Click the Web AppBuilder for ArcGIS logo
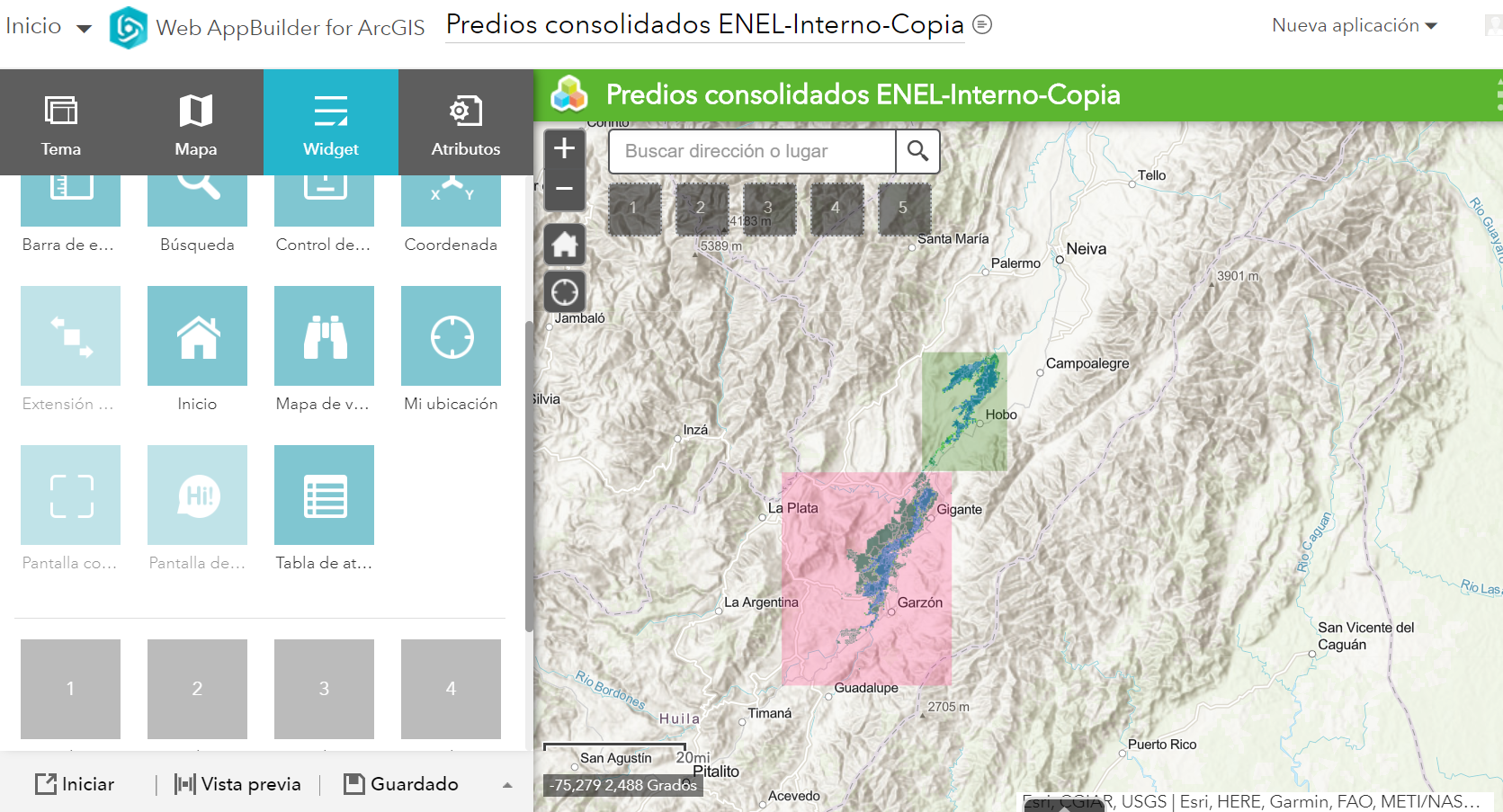This screenshot has height=812, width=1503. point(128,27)
